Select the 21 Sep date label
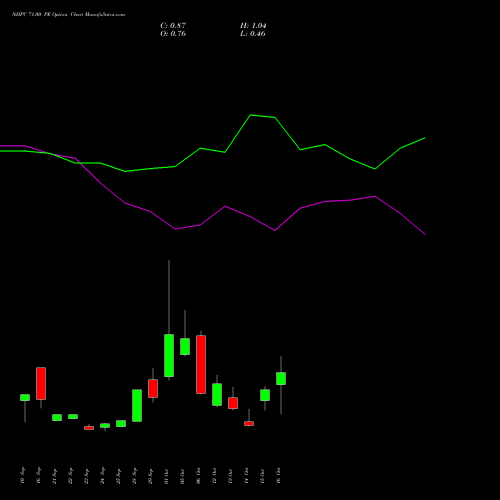 tap(55, 476)
